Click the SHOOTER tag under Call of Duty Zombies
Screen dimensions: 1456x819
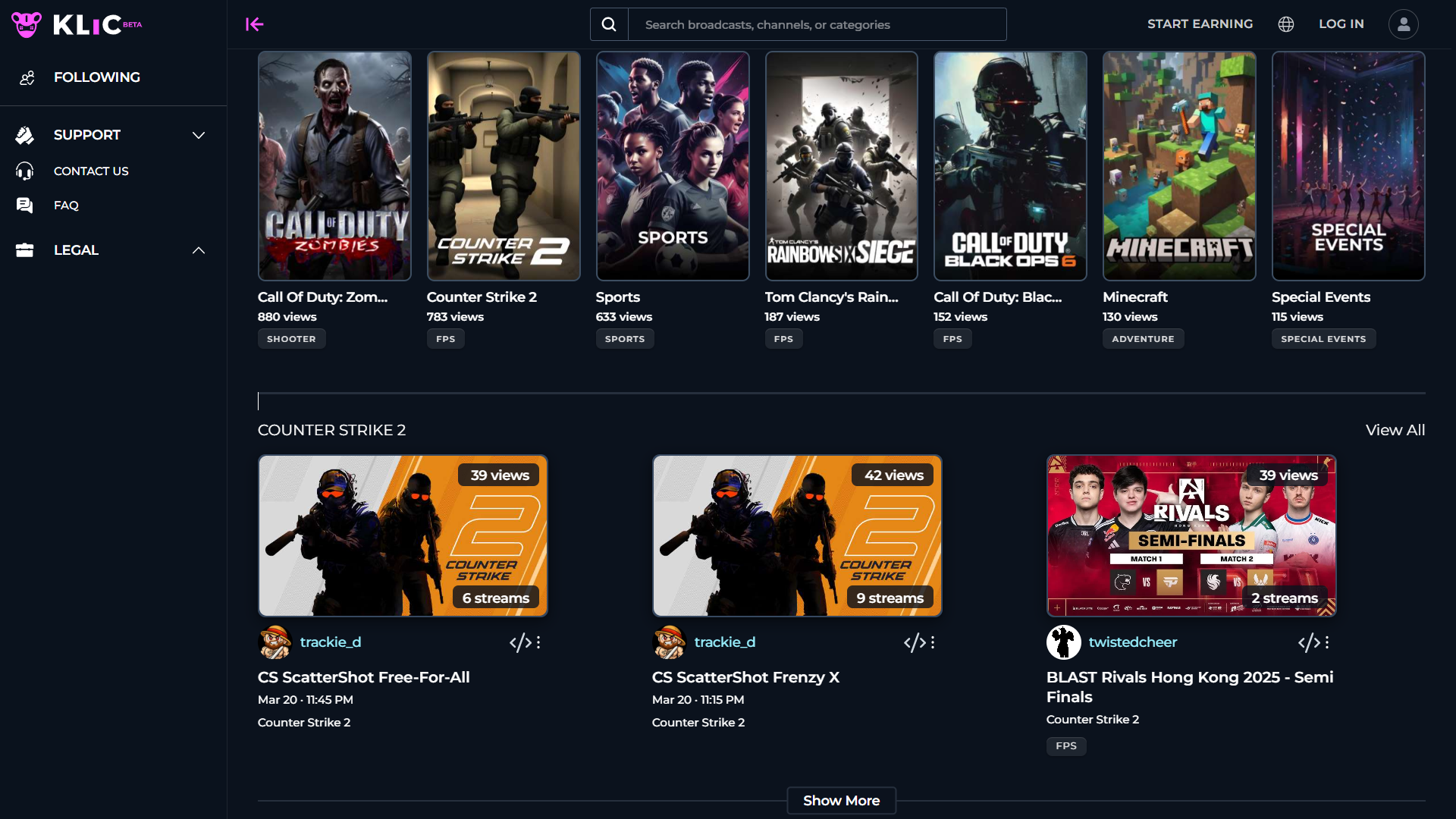291,339
